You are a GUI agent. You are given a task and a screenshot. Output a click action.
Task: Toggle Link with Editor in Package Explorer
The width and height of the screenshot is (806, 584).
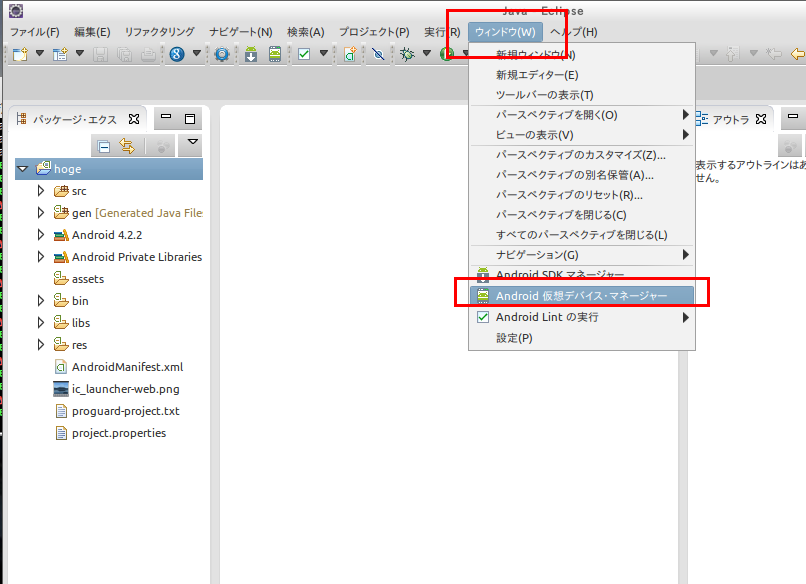(x=127, y=147)
